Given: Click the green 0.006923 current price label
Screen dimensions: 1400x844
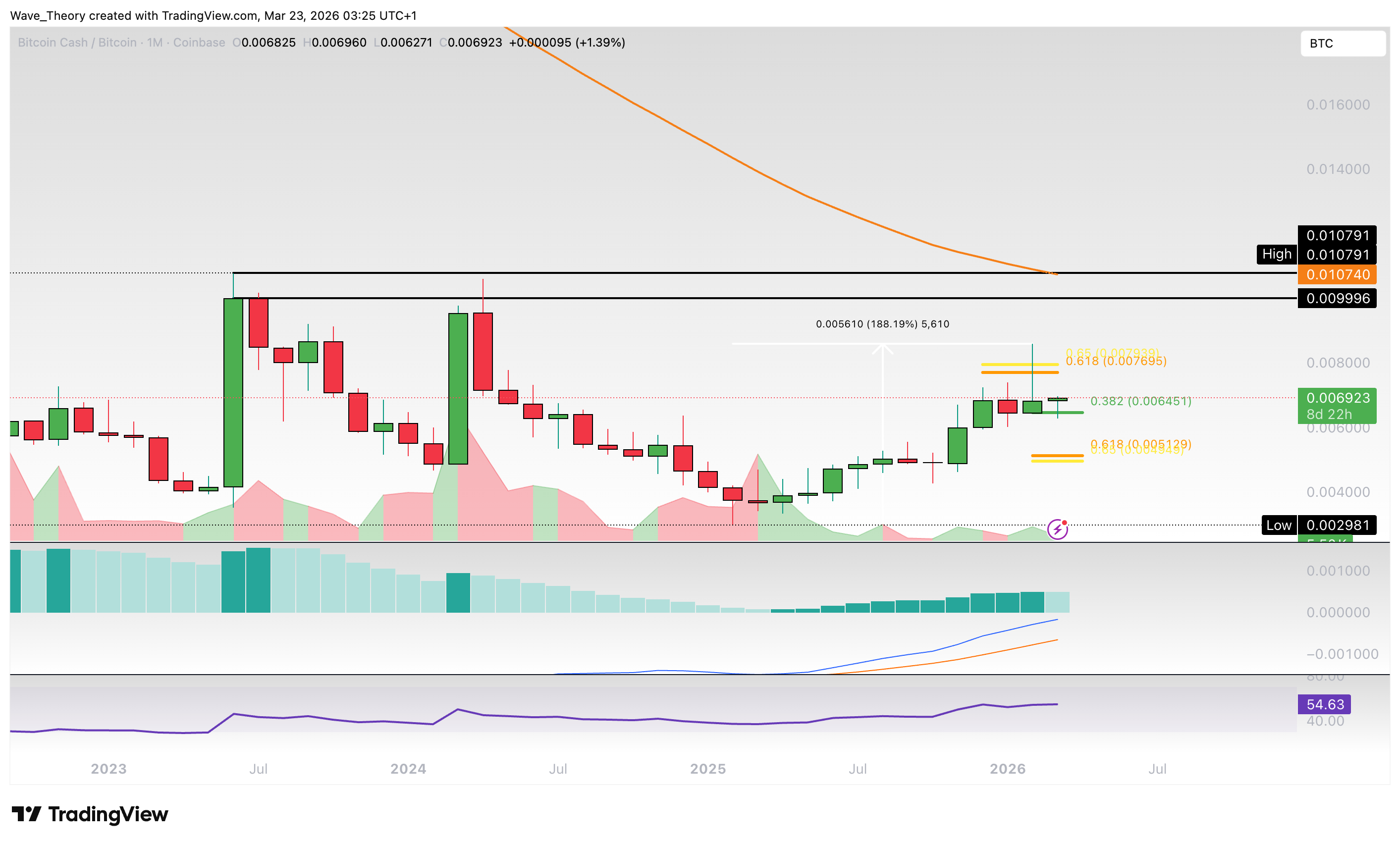Looking at the screenshot, I should point(1337,398).
